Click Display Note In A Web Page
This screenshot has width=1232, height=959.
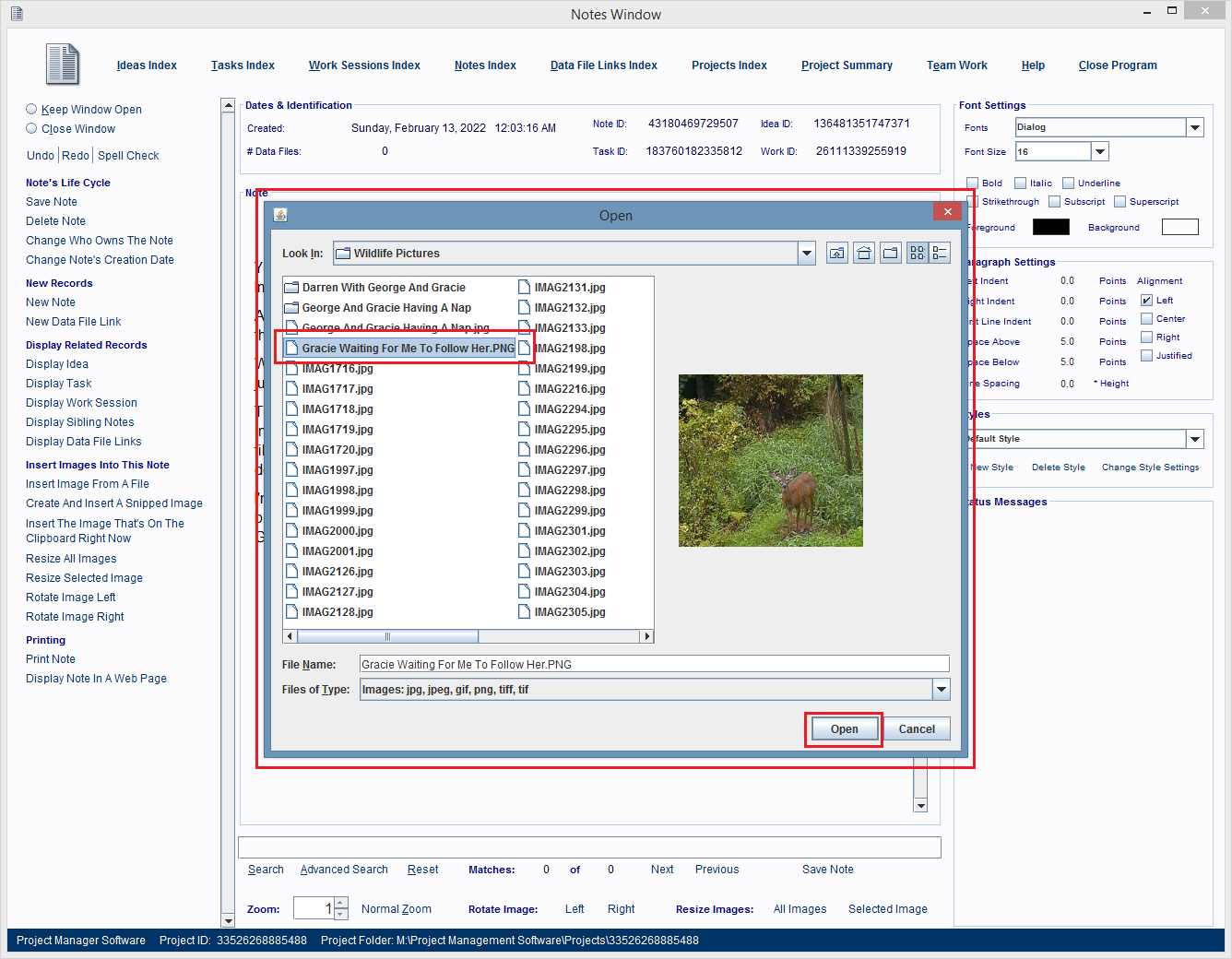[96, 679]
